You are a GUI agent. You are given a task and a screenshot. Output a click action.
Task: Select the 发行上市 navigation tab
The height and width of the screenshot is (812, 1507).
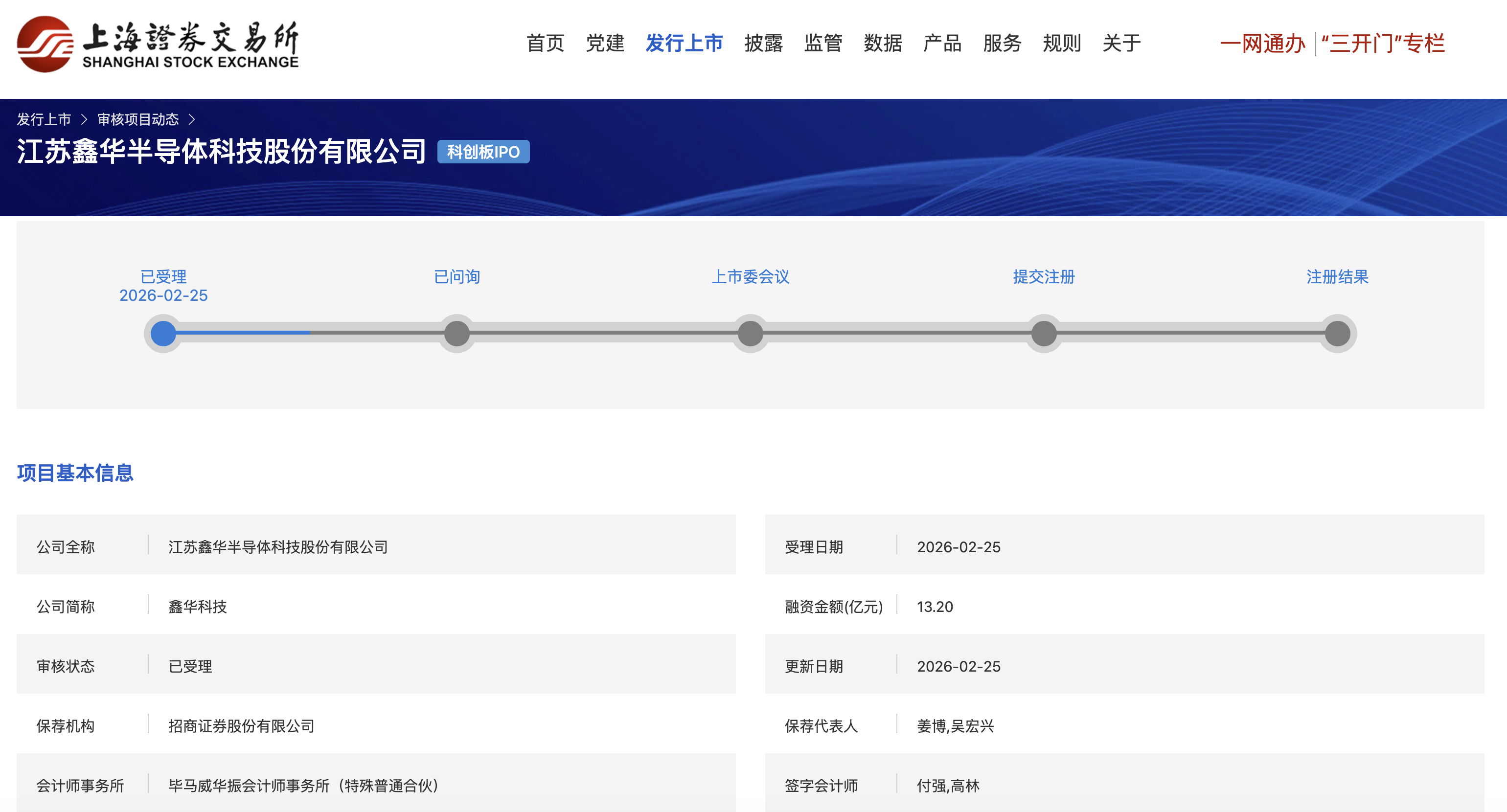(684, 44)
